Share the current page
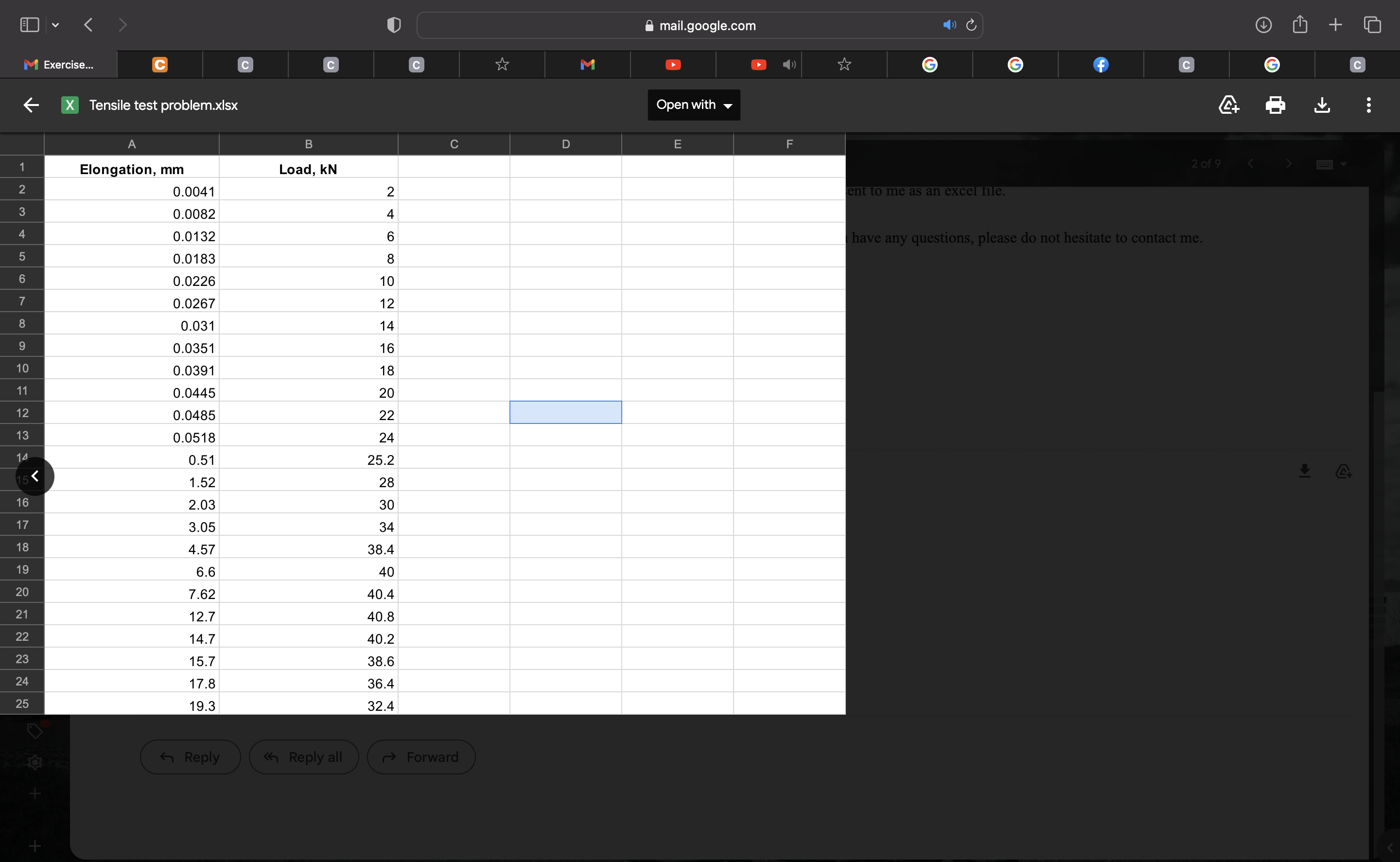The height and width of the screenshot is (862, 1400). (x=1300, y=24)
